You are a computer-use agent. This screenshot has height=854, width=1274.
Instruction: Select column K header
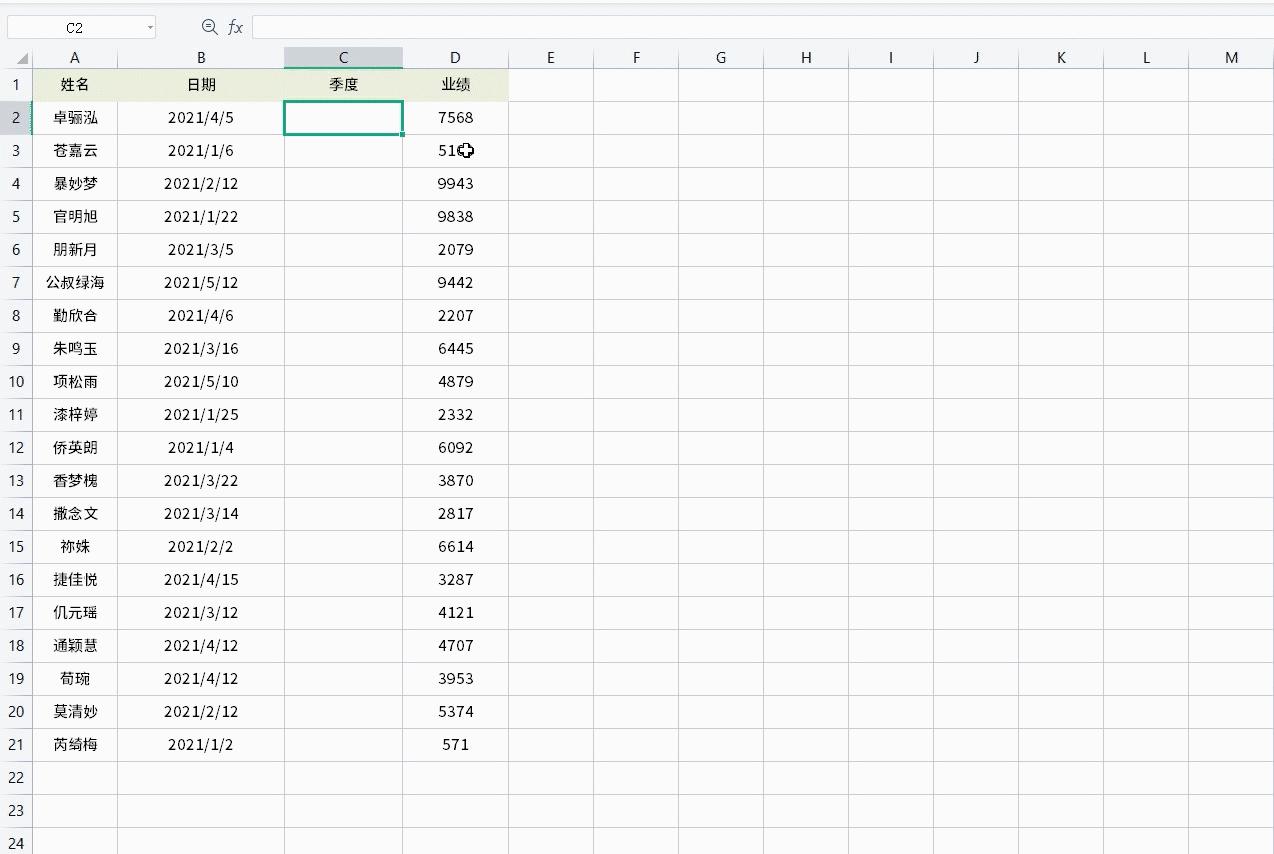coord(1061,58)
